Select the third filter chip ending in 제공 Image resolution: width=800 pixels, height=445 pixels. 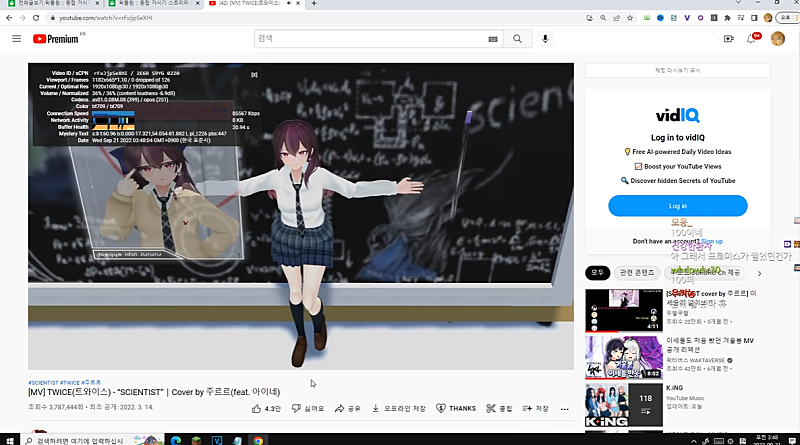[706, 273]
